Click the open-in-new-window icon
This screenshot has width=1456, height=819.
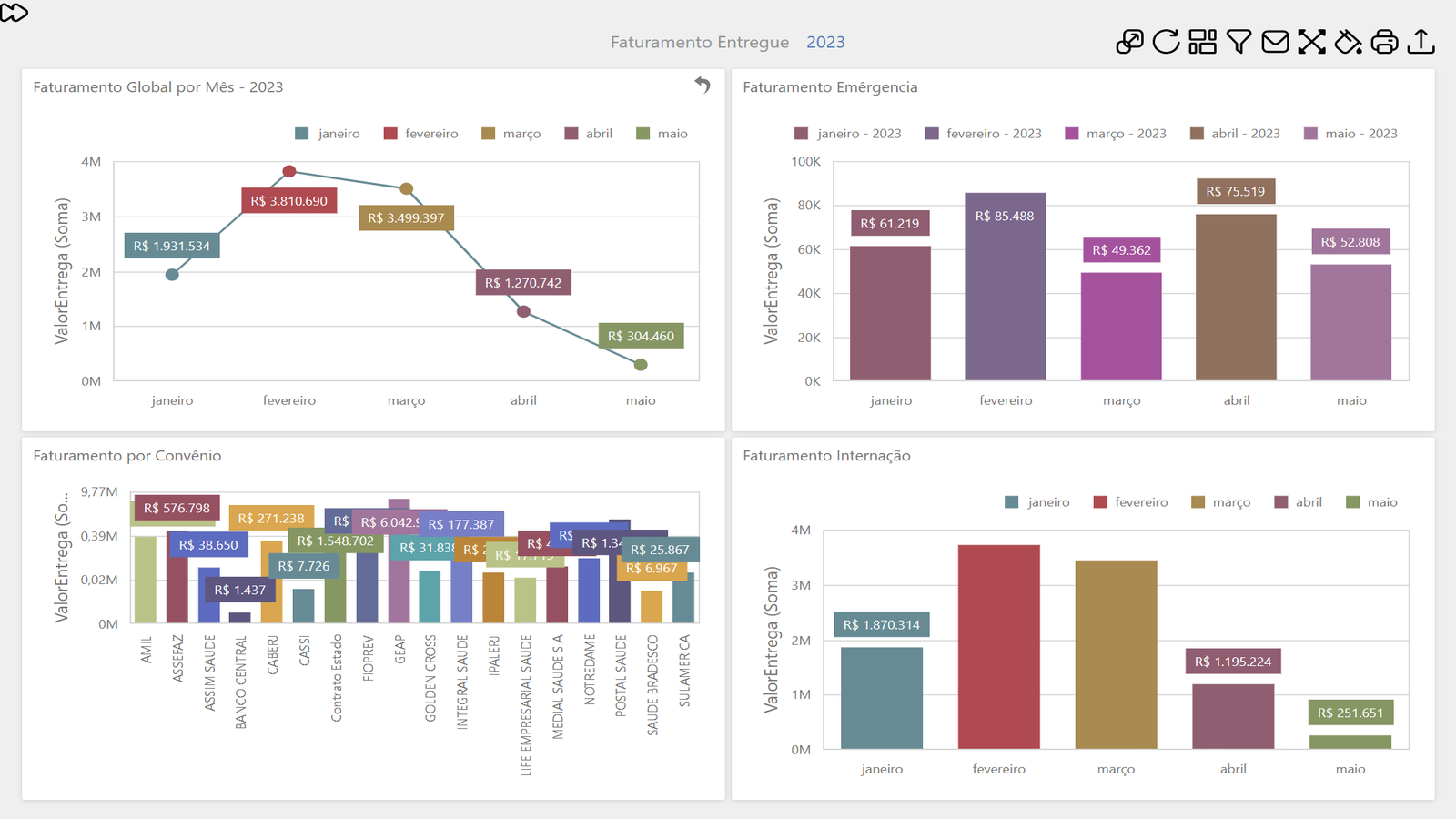pyautogui.click(x=1129, y=42)
